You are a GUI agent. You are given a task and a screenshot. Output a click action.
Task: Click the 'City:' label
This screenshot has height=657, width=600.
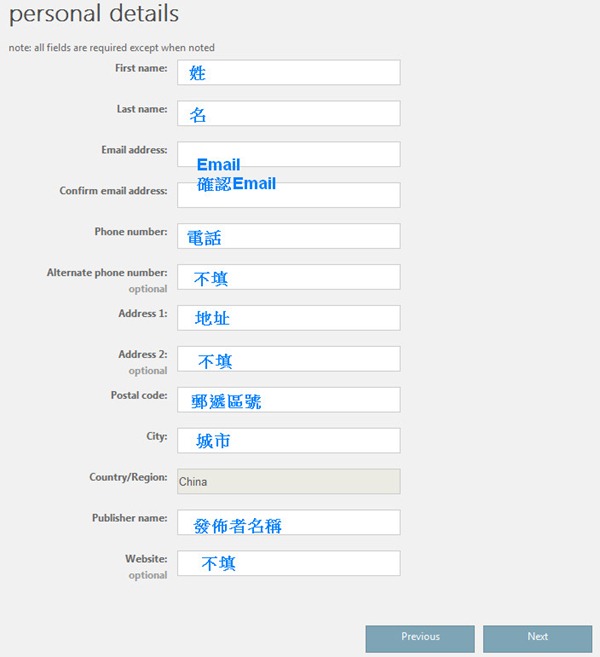(x=157, y=436)
